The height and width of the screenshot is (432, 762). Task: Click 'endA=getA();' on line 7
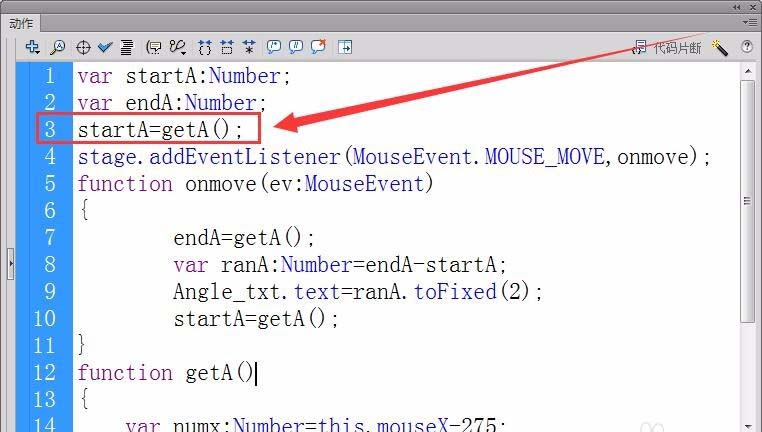(x=244, y=238)
